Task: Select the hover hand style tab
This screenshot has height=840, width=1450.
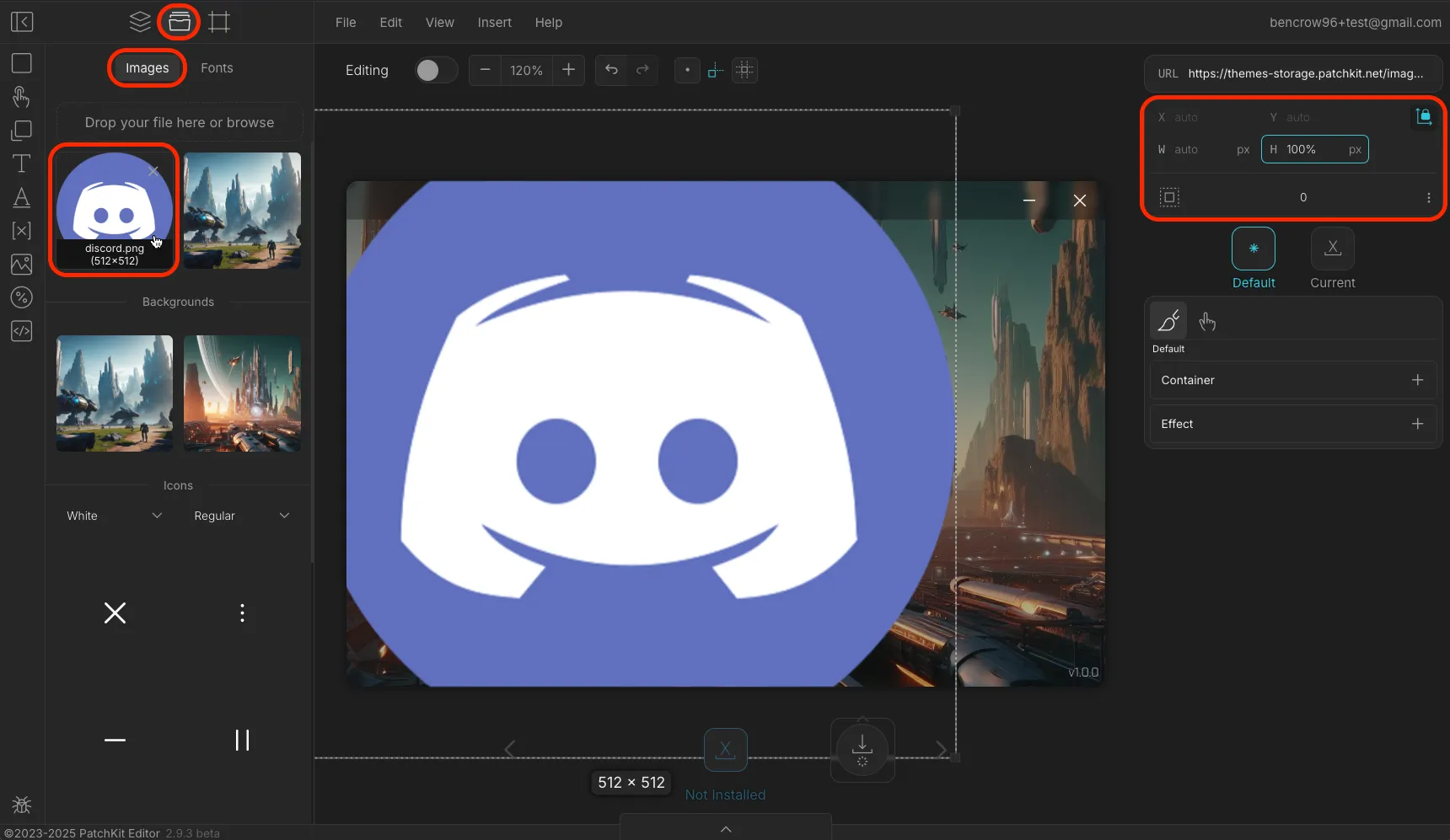Action: (1207, 321)
